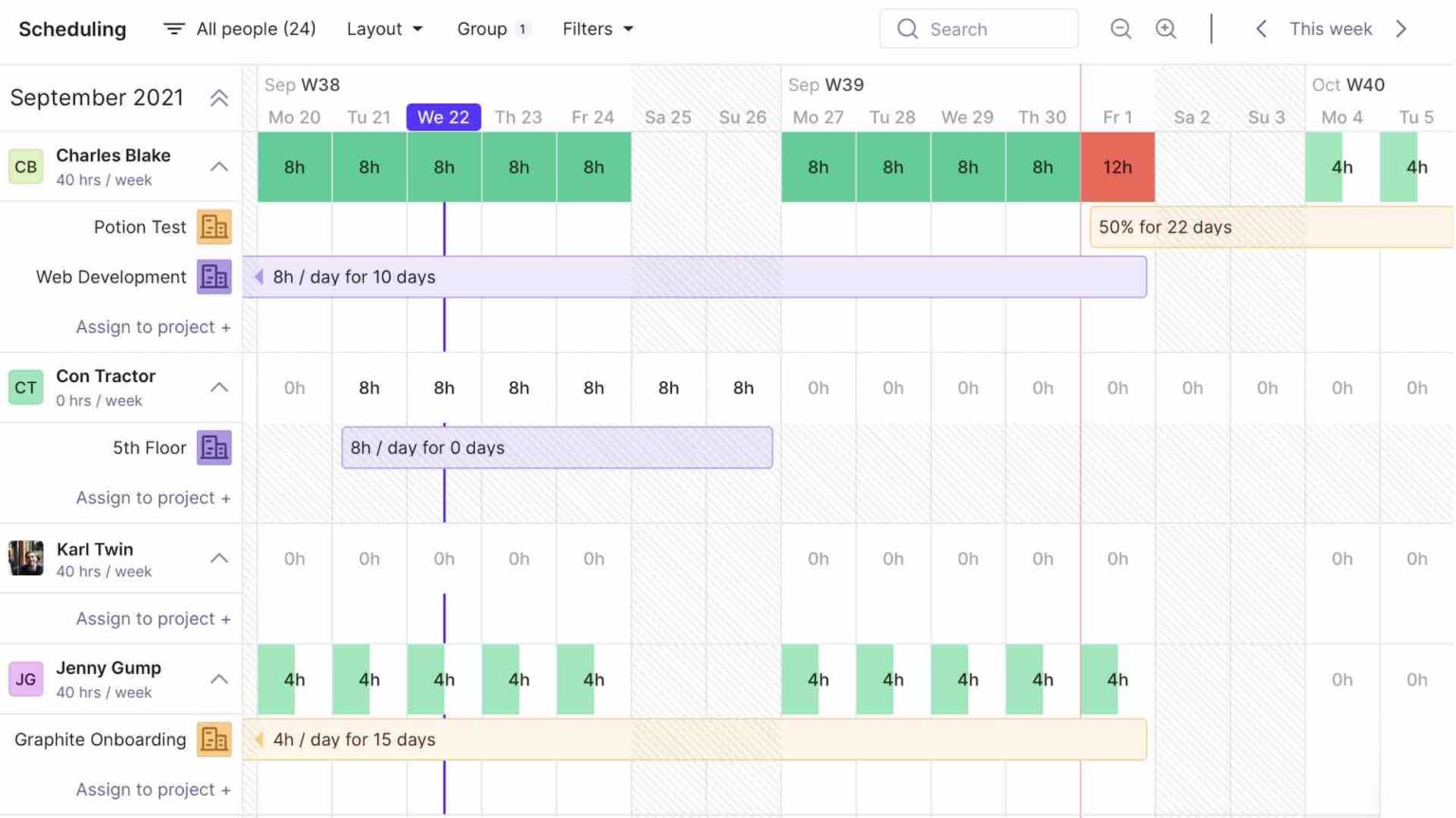
Task: Click the filter icon beside All people
Action: 174,28
